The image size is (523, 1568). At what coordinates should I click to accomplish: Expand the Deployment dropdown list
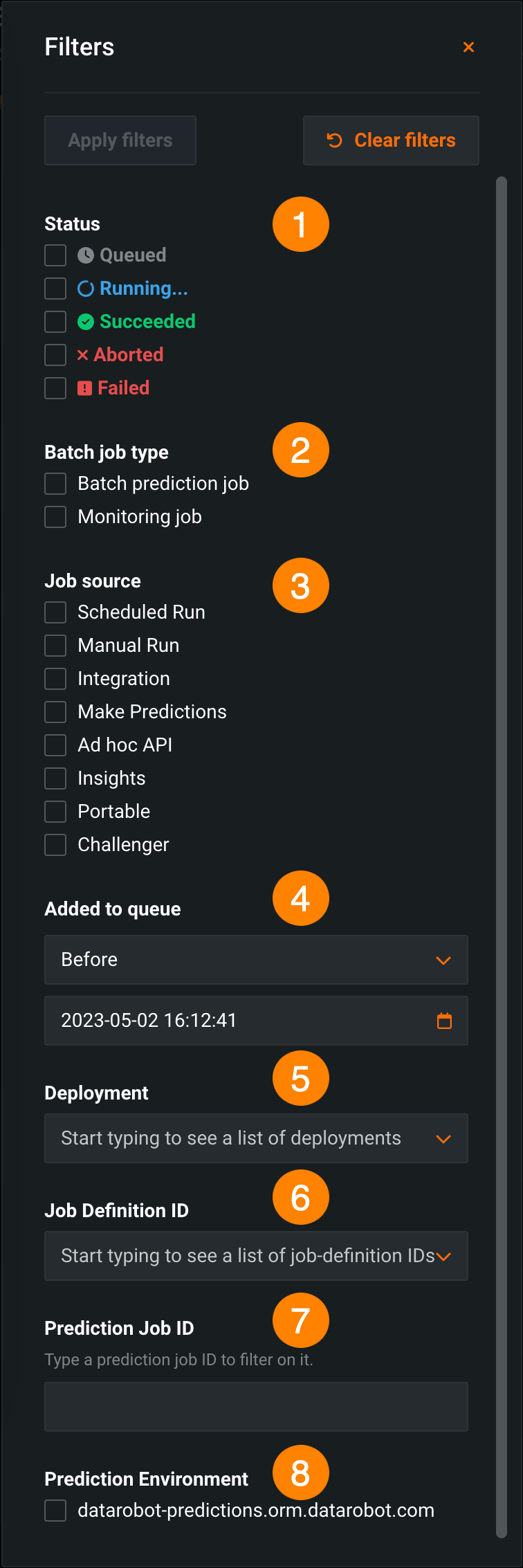256,1138
